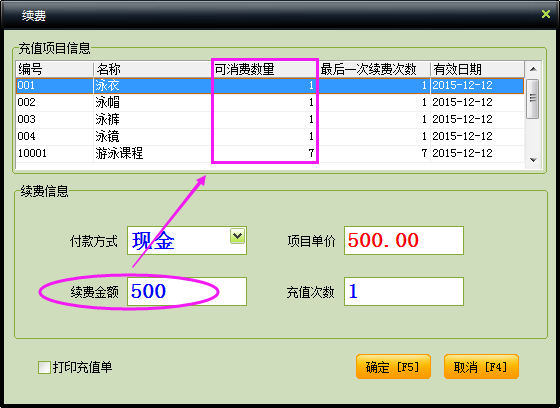Open the 付款方式 dropdown arrow

238,236
